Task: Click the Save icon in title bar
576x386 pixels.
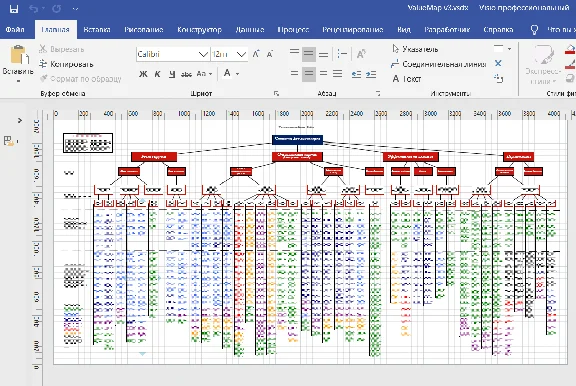Action: pyautogui.click(x=14, y=8)
